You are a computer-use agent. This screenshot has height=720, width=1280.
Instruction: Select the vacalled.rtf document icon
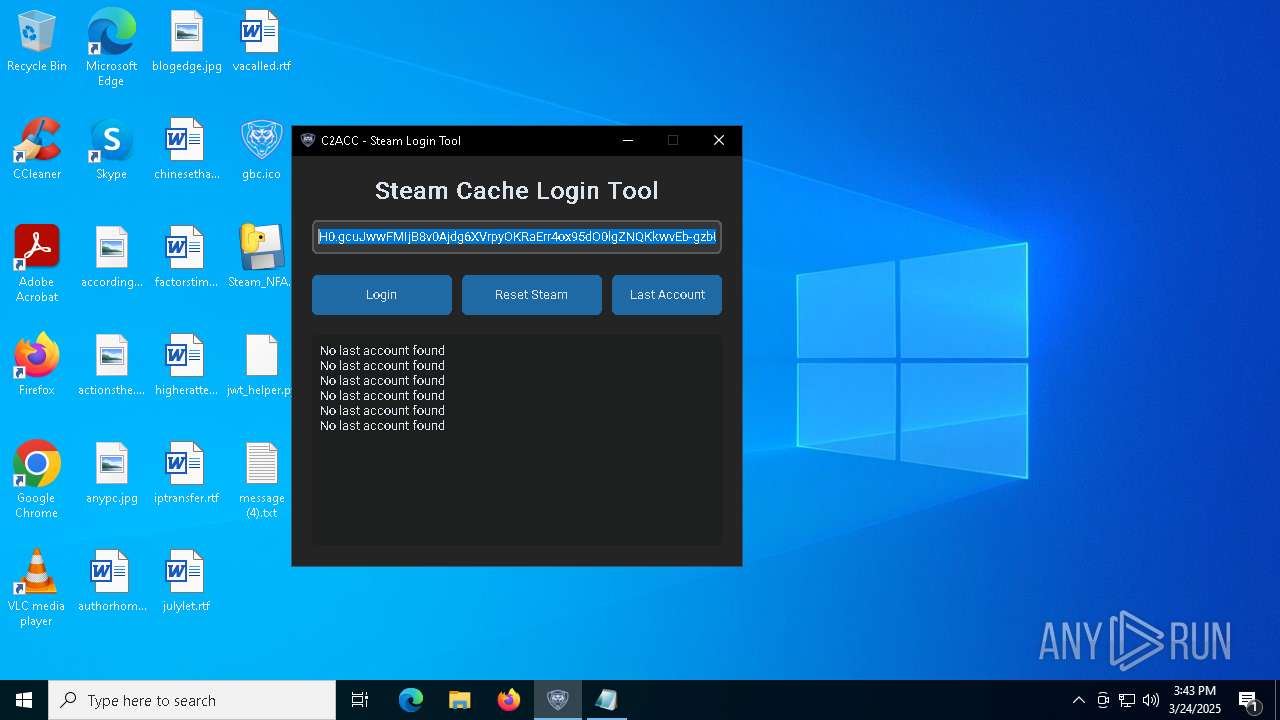[x=261, y=42]
